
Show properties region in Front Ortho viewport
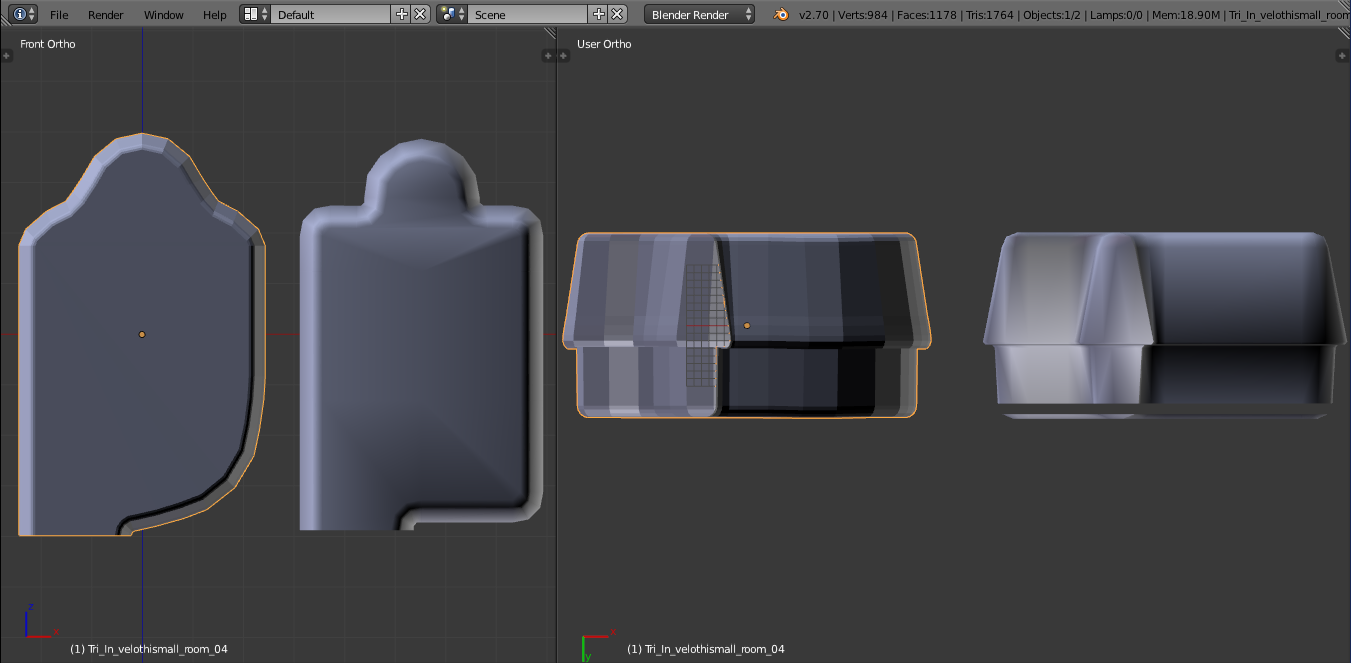pos(549,56)
